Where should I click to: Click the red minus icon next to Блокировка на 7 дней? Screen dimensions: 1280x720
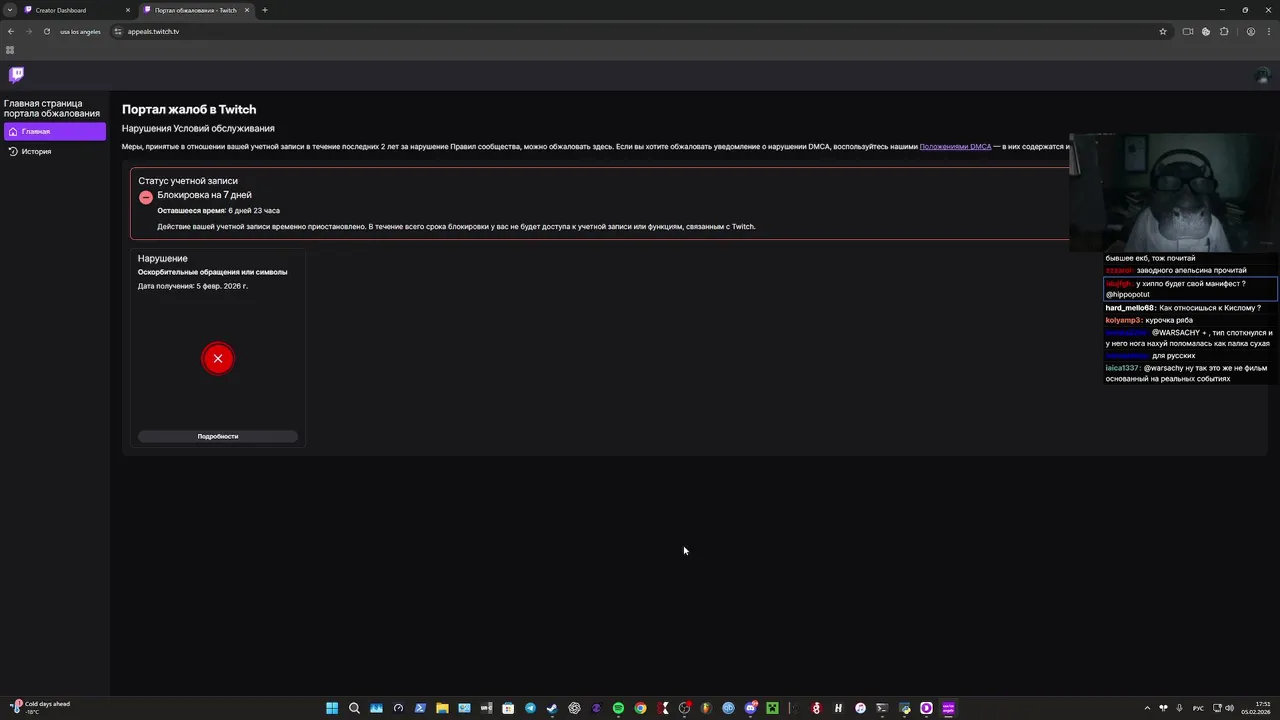coord(146,197)
